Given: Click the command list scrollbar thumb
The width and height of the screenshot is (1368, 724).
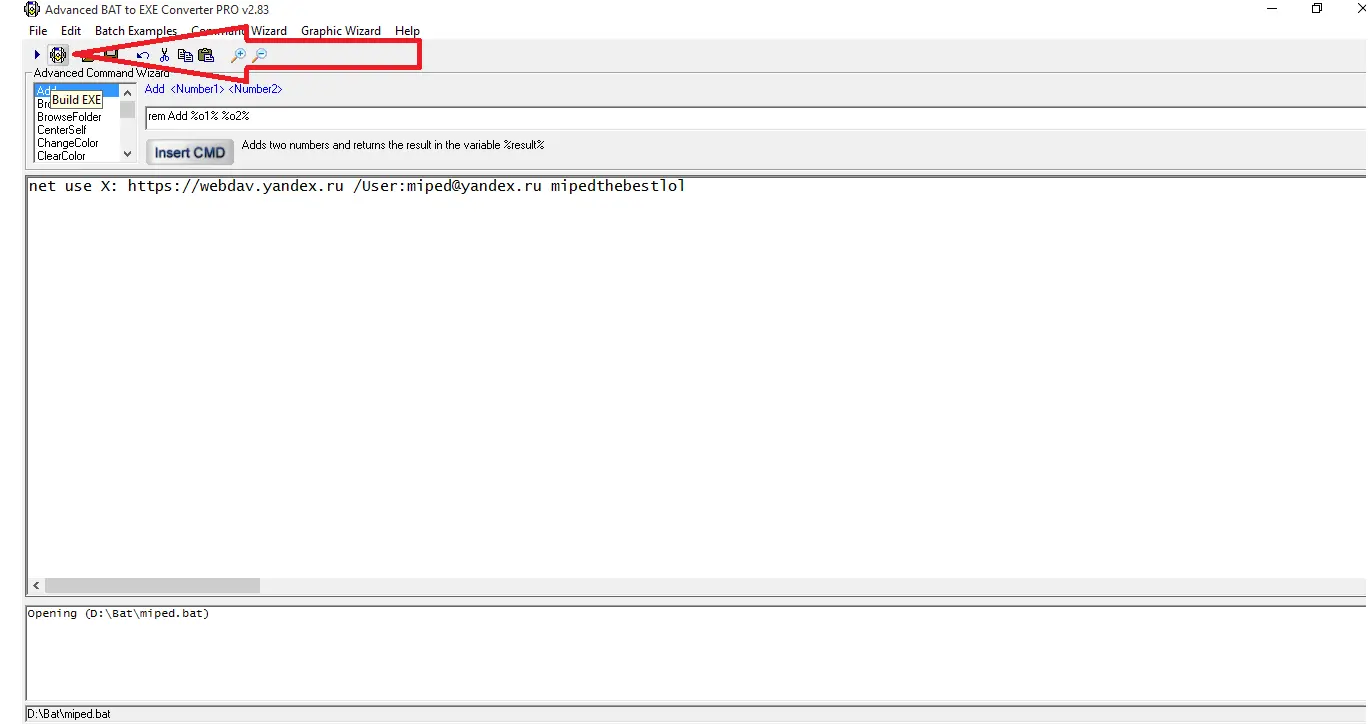Looking at the screenshot, I should point(127,109).
